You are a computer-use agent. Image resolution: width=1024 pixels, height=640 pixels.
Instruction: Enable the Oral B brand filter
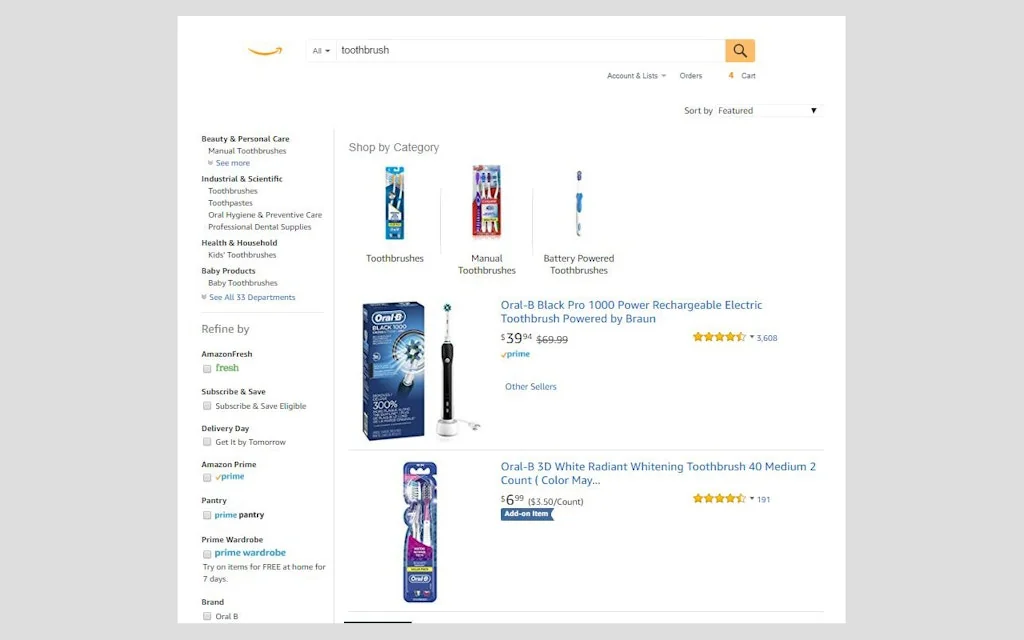coord(207,616)
